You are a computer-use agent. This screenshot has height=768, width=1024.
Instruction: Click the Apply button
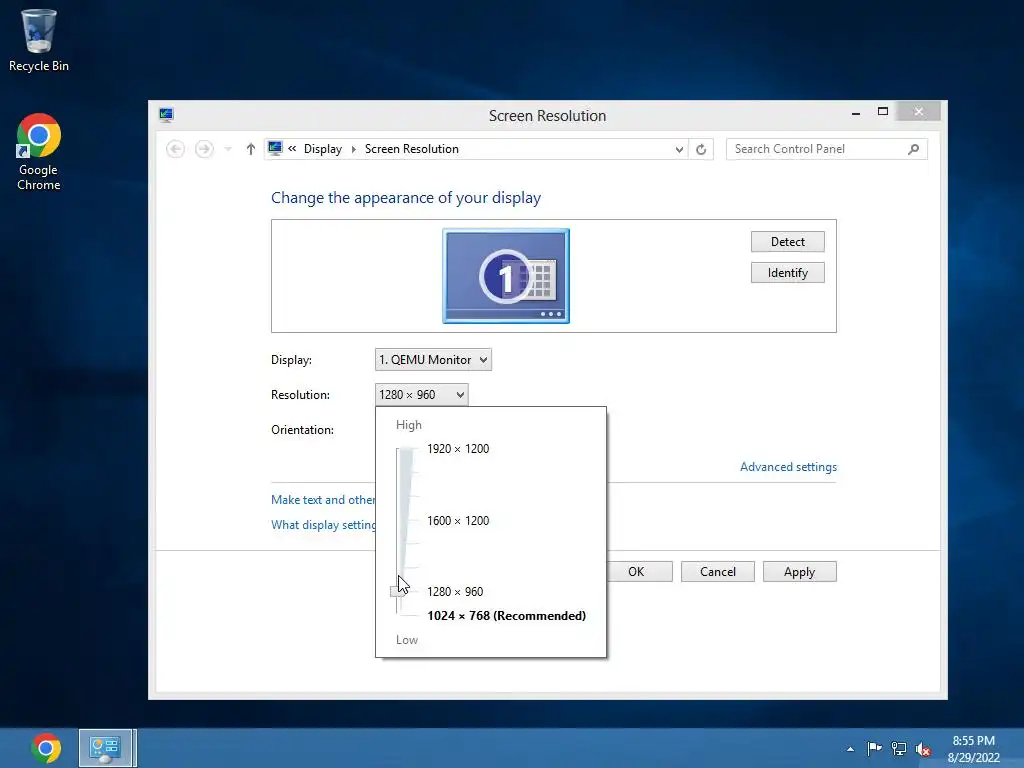coord(799,572)
